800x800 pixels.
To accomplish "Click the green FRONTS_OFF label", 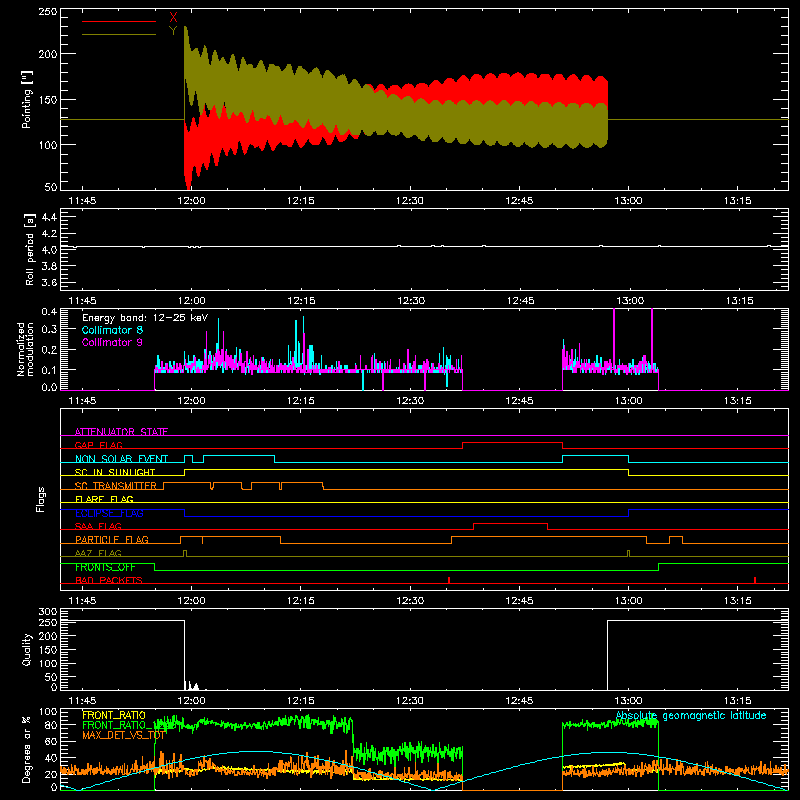I will 105,567.
